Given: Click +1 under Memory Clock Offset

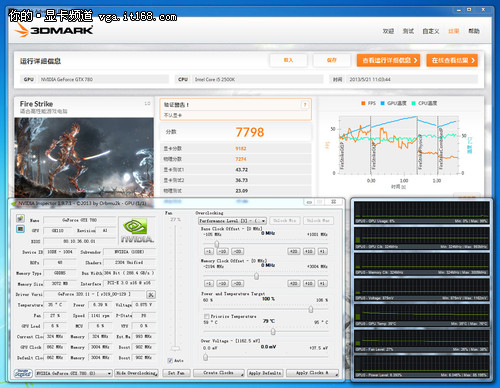Looking at the screenshot, I should 322,283.
